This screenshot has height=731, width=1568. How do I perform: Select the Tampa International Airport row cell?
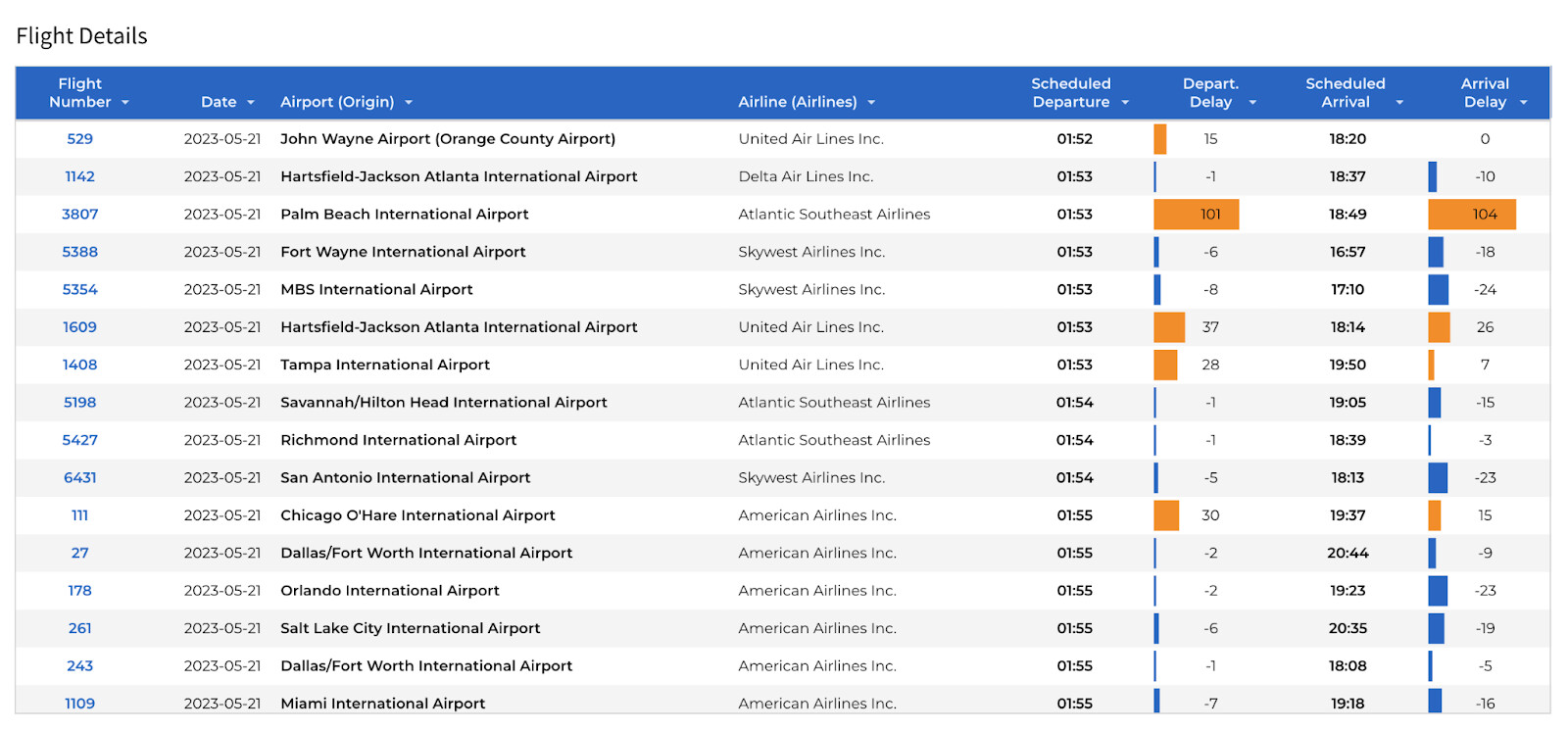coord(385,365)
